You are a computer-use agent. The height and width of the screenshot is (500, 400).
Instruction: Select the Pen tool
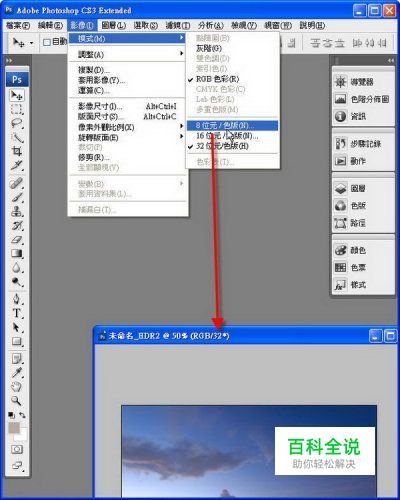(17, 299)
